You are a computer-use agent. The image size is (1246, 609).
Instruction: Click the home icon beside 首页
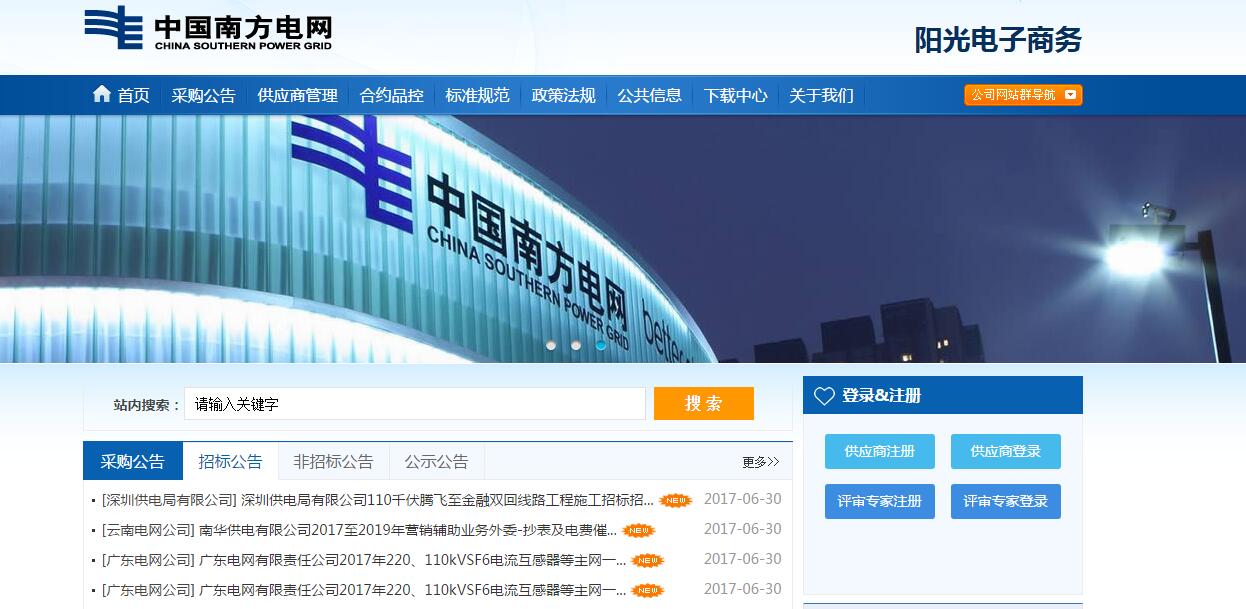(x=100, y=94)
